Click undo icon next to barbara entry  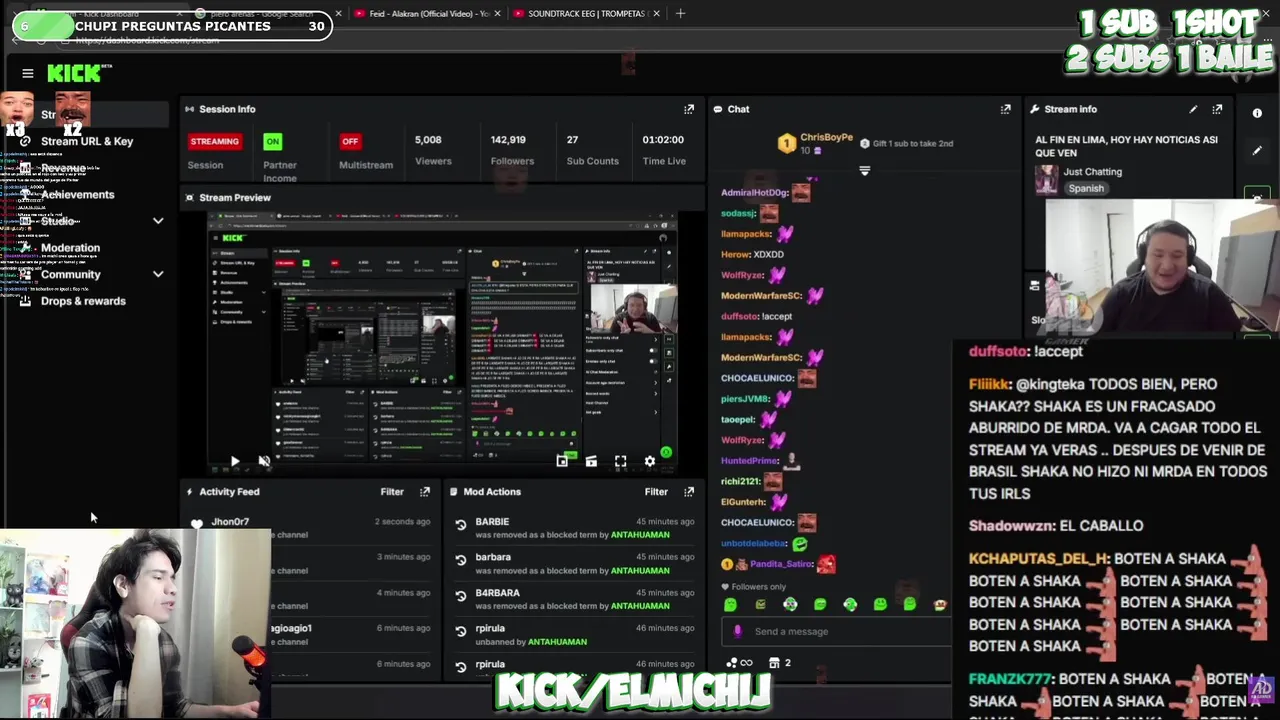[x=461, y=560]
